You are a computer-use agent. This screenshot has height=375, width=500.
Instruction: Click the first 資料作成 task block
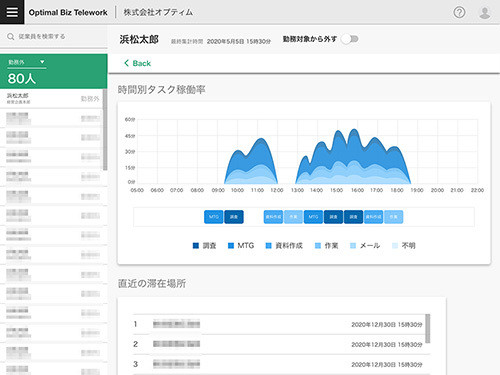click(x=273, y=217)
